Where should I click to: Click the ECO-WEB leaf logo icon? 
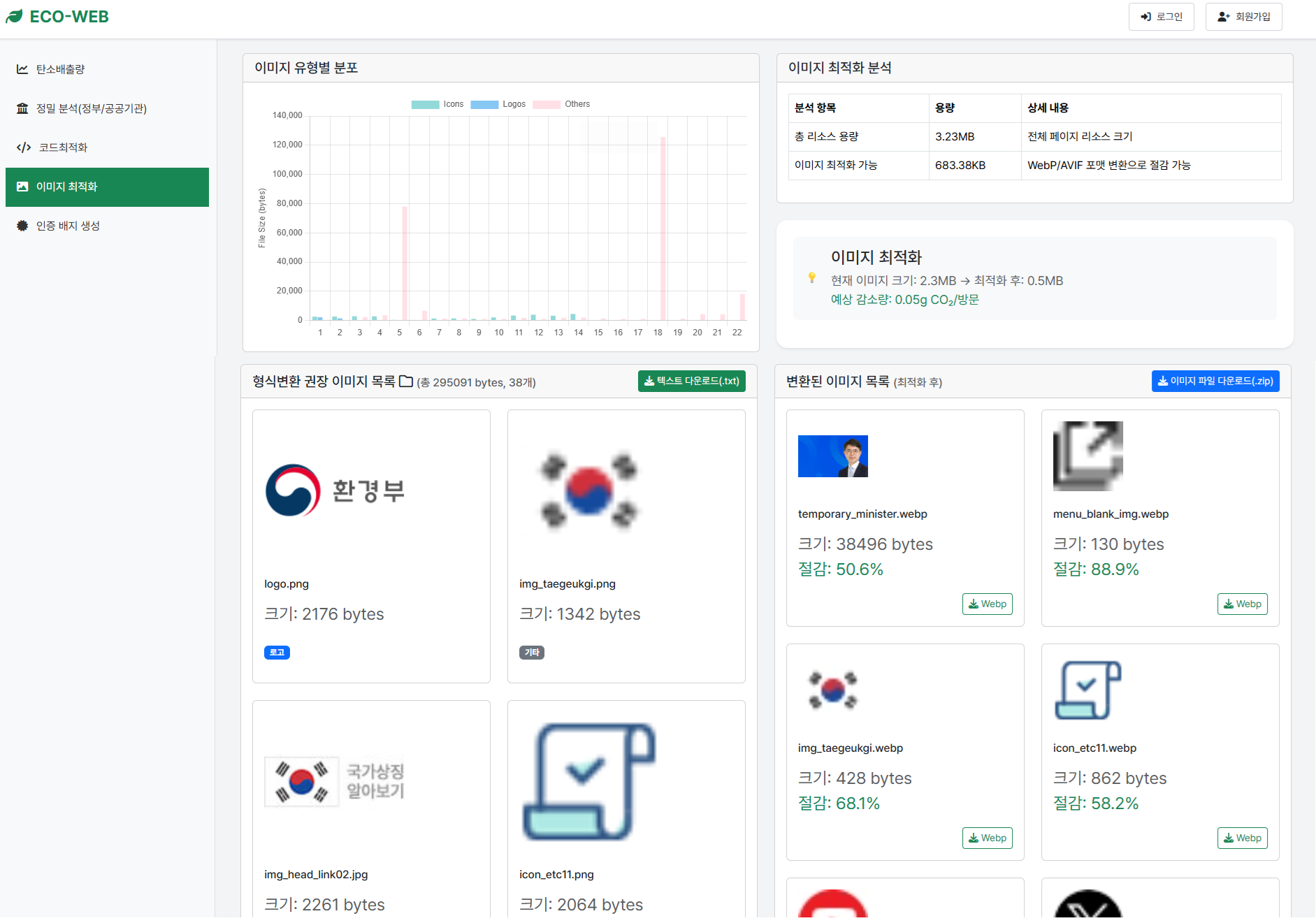(14, 16)
